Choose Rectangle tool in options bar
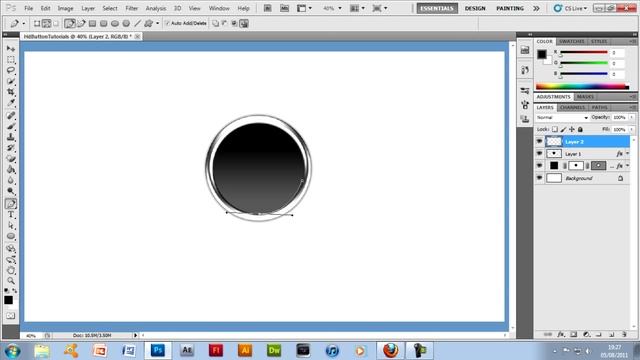 (x=93, y=24)
